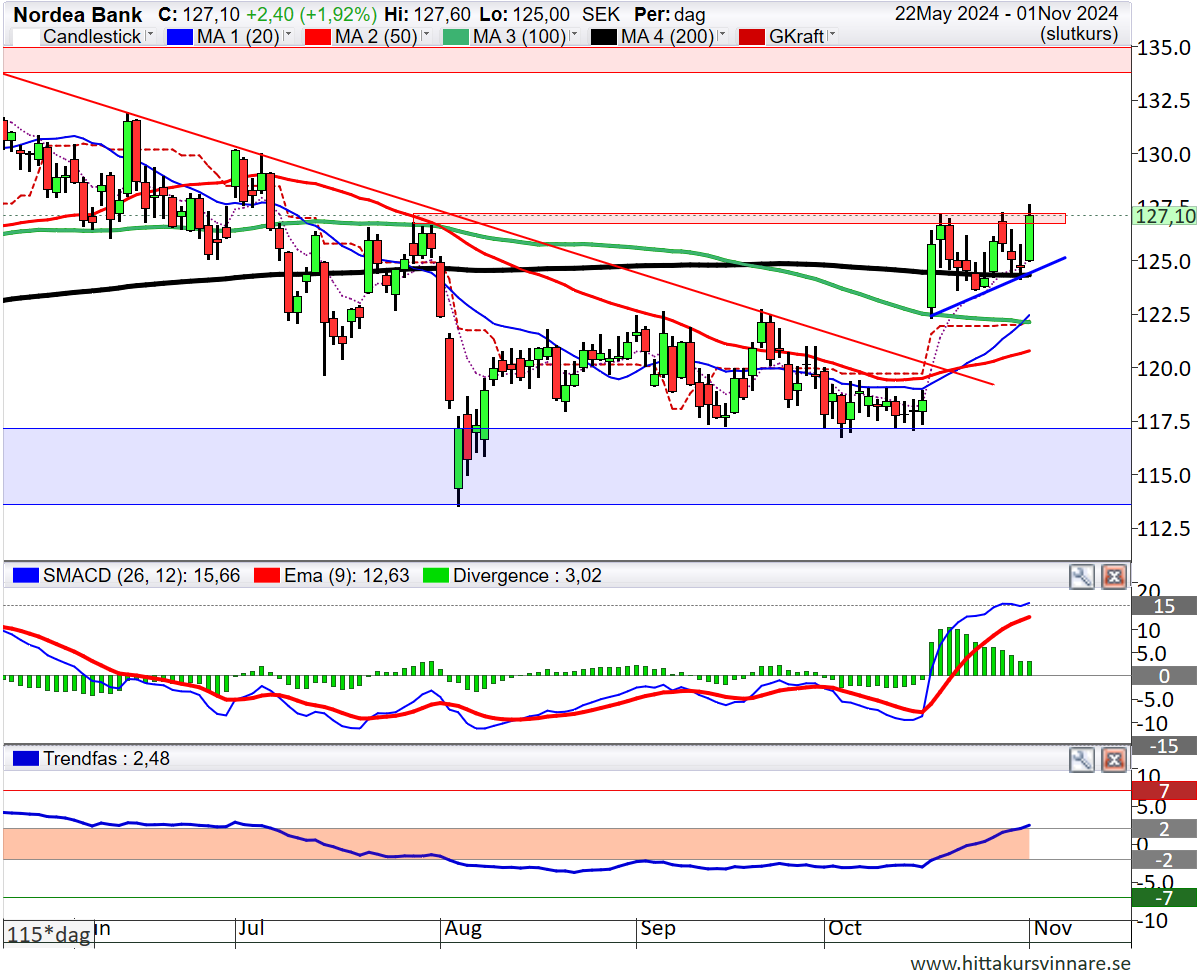Open the www.hittakursvinnare.se link

pos(1020,963)
